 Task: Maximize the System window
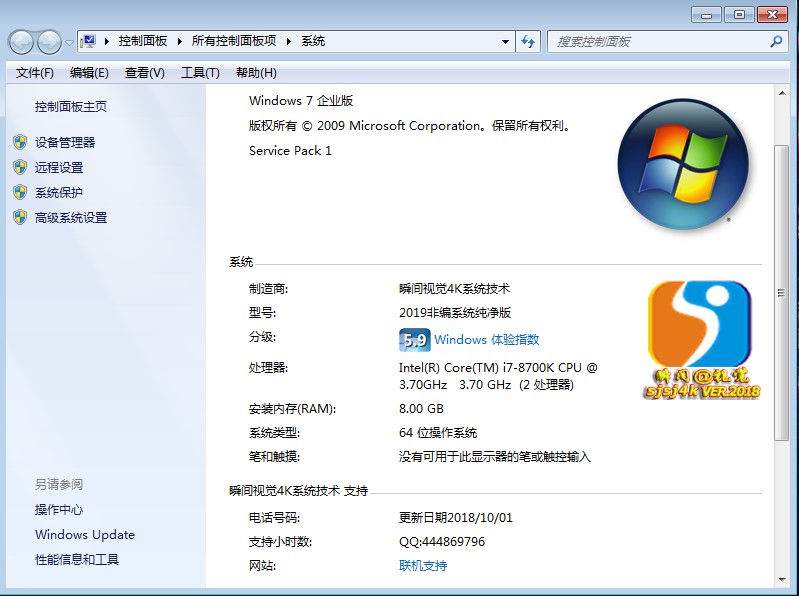[739, 15]
